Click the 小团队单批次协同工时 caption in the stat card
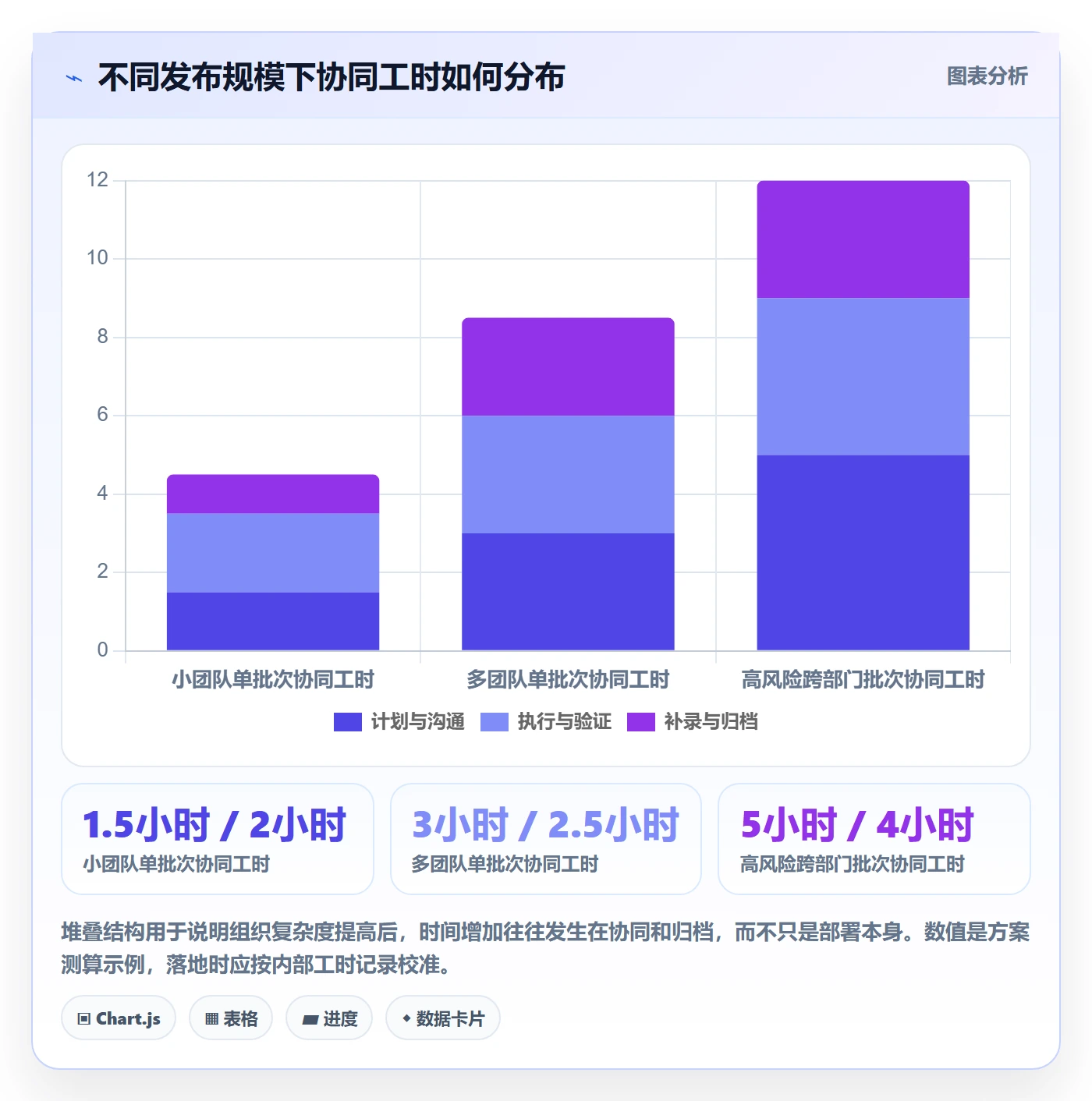Screen dimensions: 1092x1101 click(x=176, y=864)
